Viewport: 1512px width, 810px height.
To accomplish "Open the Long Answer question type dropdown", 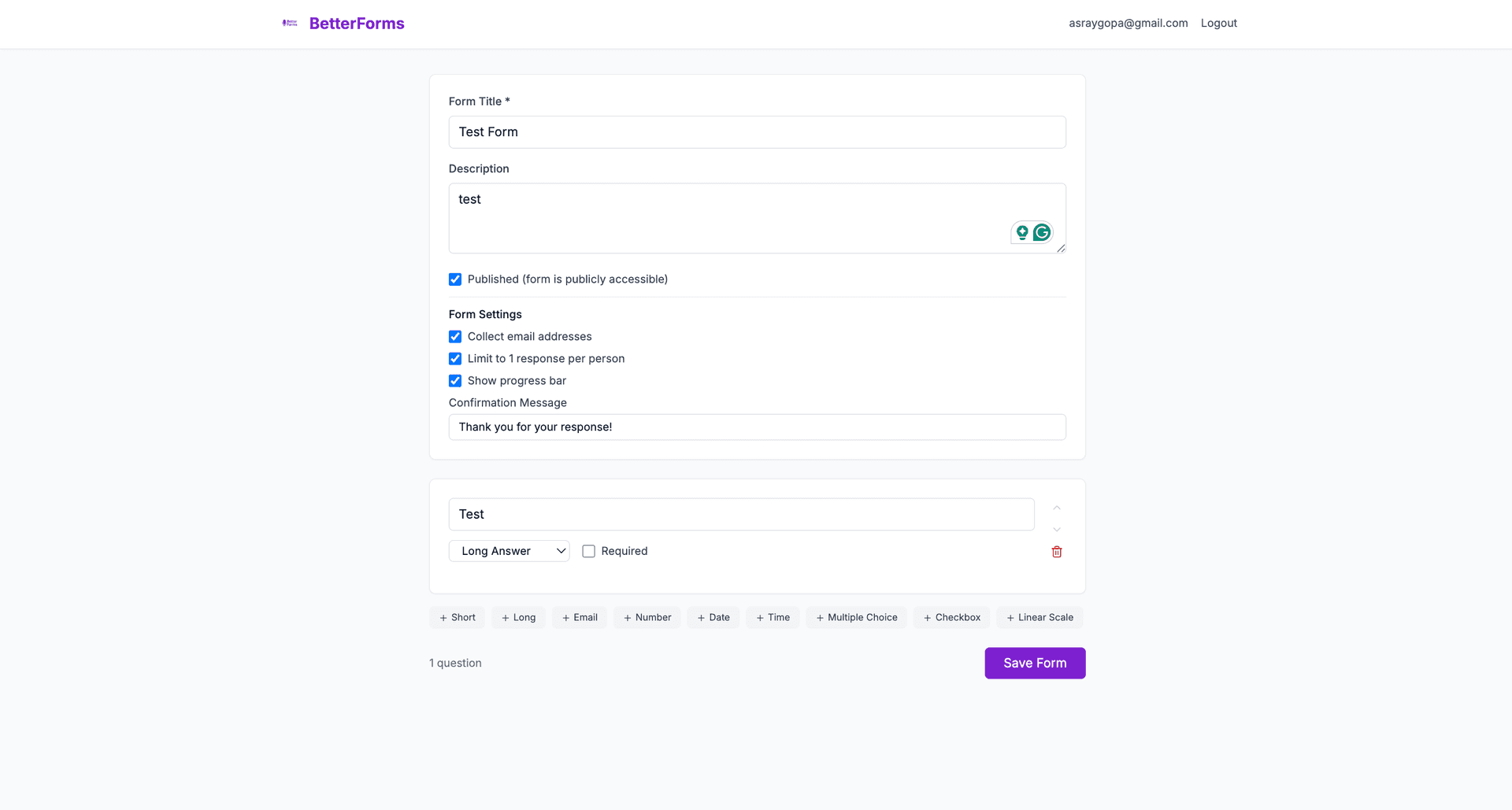I will (x=509, y=551).
